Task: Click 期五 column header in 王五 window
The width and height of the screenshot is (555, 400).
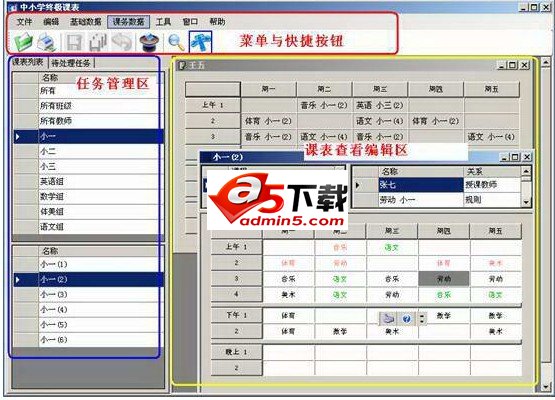Action: coord(491,89)
